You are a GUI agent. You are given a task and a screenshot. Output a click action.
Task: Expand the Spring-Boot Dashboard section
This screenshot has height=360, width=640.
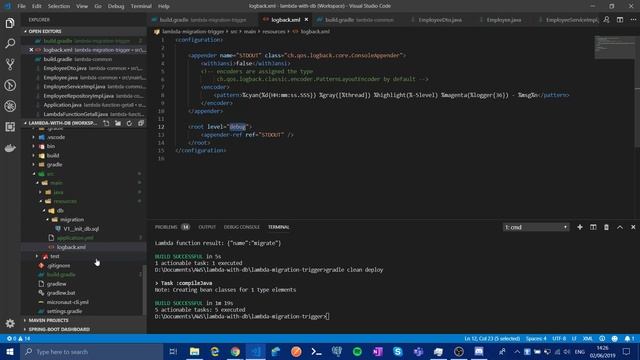tap(59, 329)
